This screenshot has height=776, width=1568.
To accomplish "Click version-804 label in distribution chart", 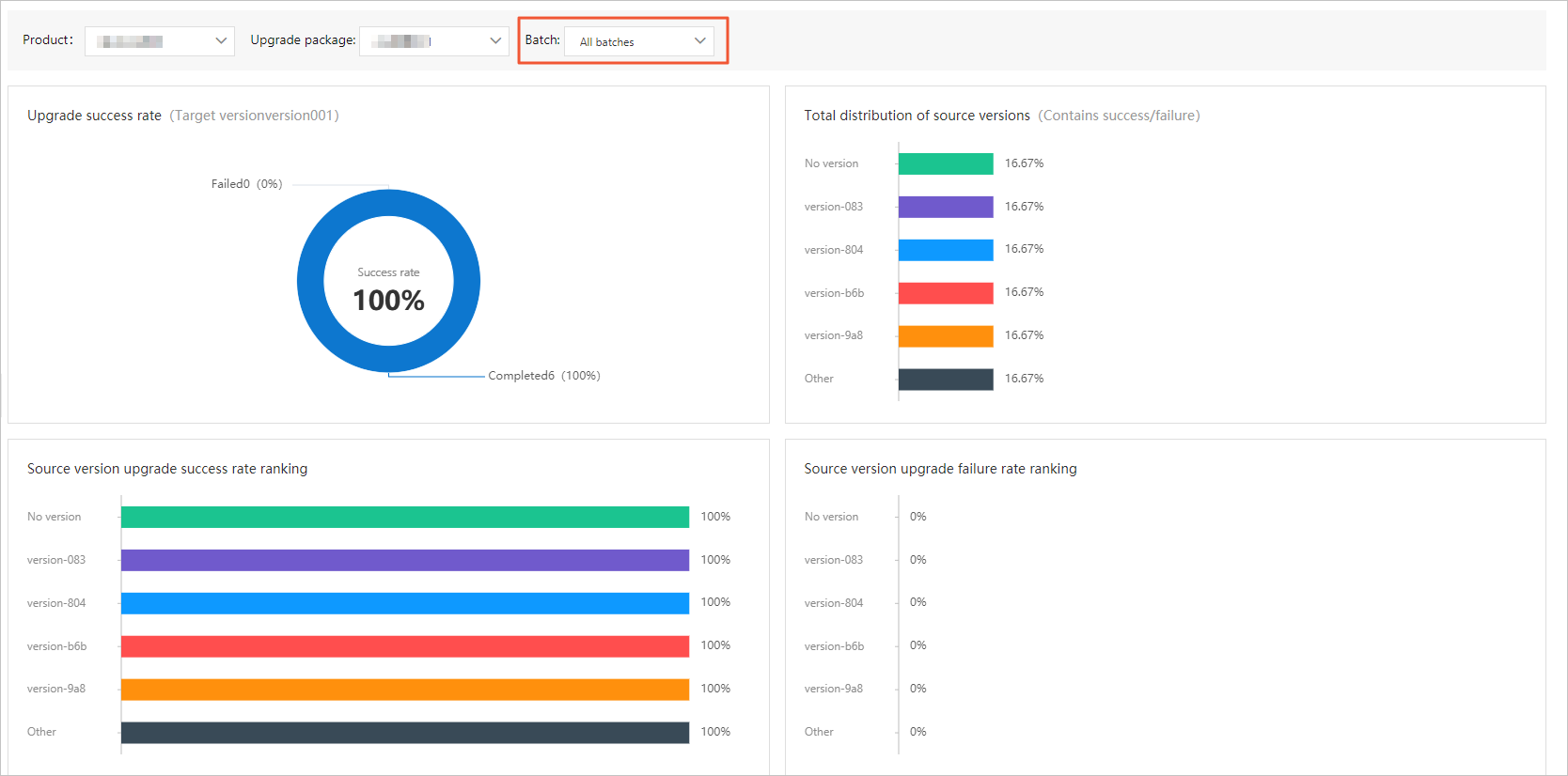I will (x=833, y=250).
